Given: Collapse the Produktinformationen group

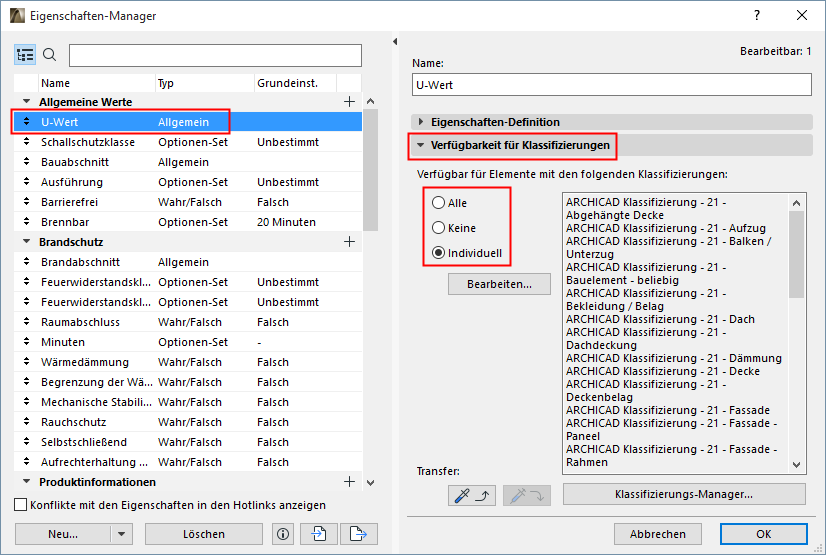Looking at the screenshot, I should 26,482.
